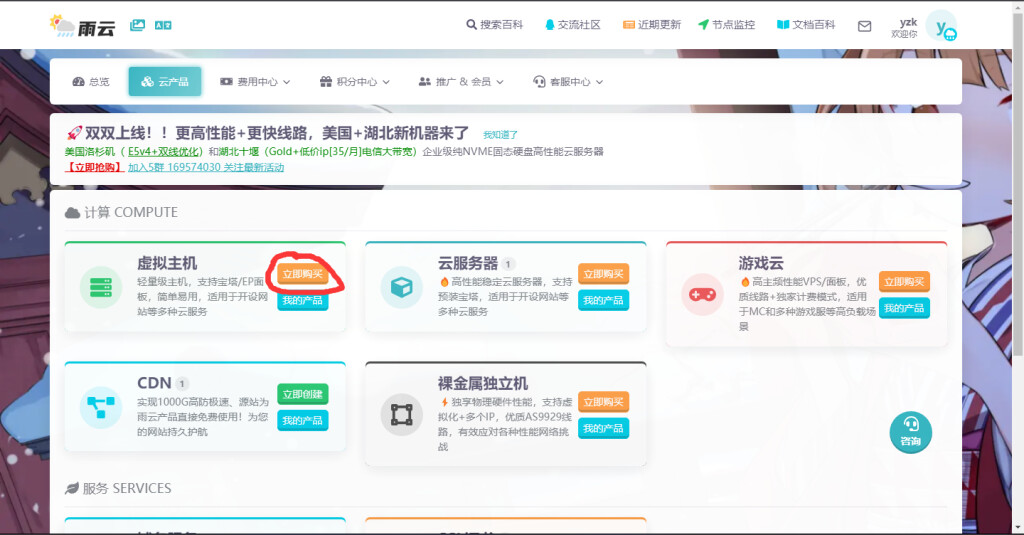Open 我的产品 for 游戏云
The image size is (1024, 535).
[904, 308]
